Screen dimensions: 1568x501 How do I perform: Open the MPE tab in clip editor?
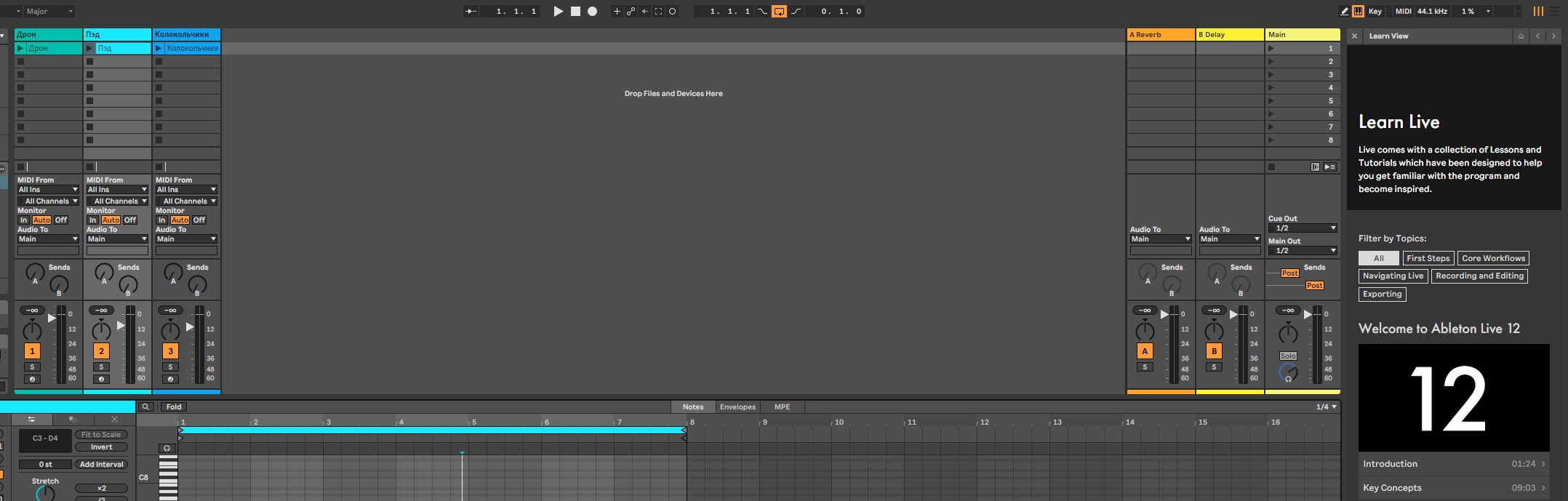(x=782, y=407)
